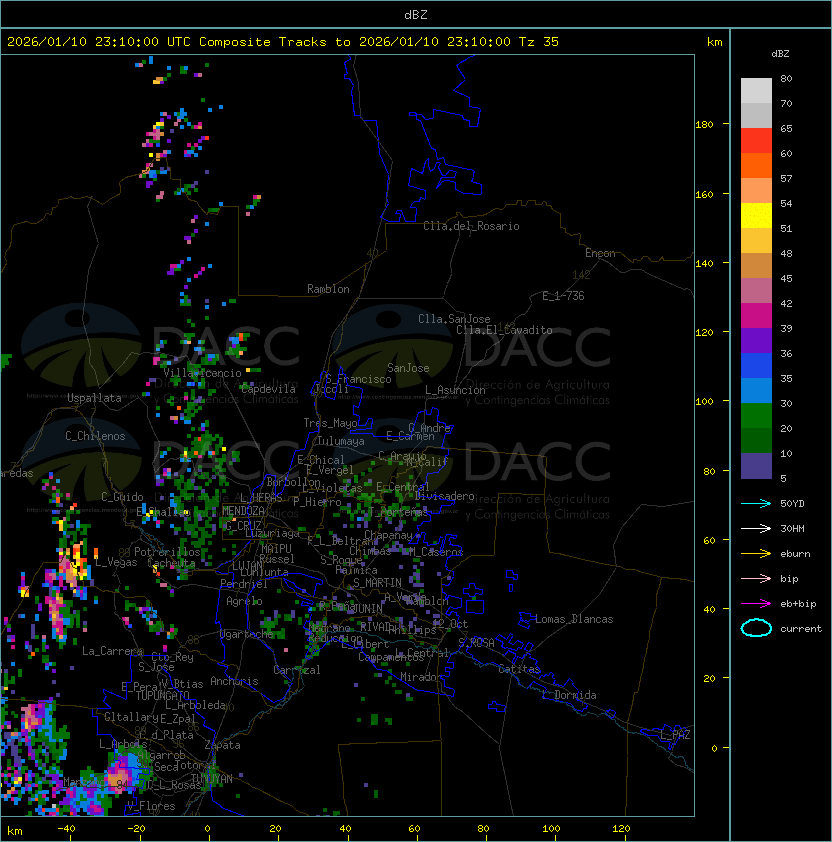Click the cyan 50YD arrow legend icon

tap(756, 503)
